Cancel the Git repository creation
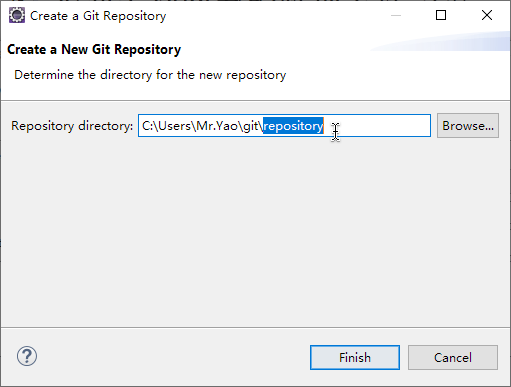Image resolution: width=511 pixels, height=387 pixels. [x=453, y=357]
